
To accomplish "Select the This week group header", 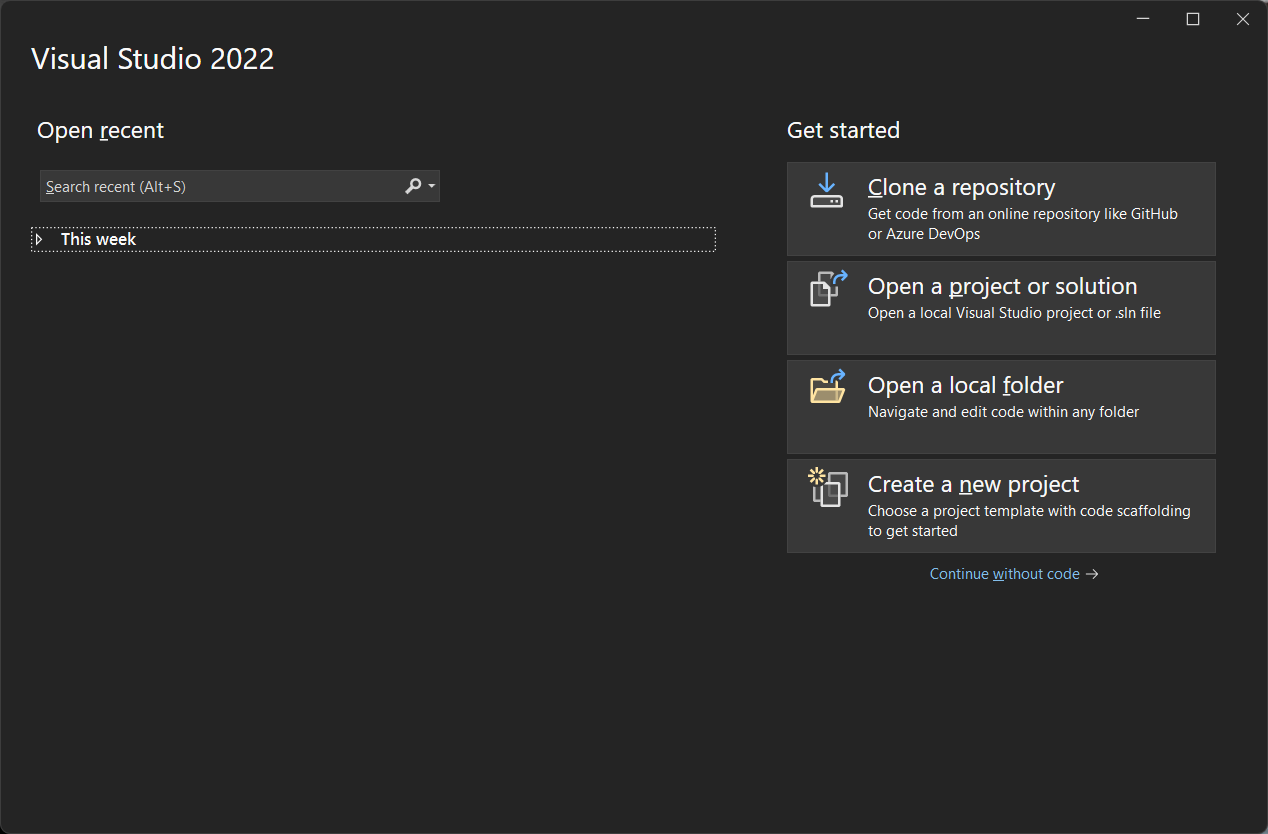I will coord(98,239).
